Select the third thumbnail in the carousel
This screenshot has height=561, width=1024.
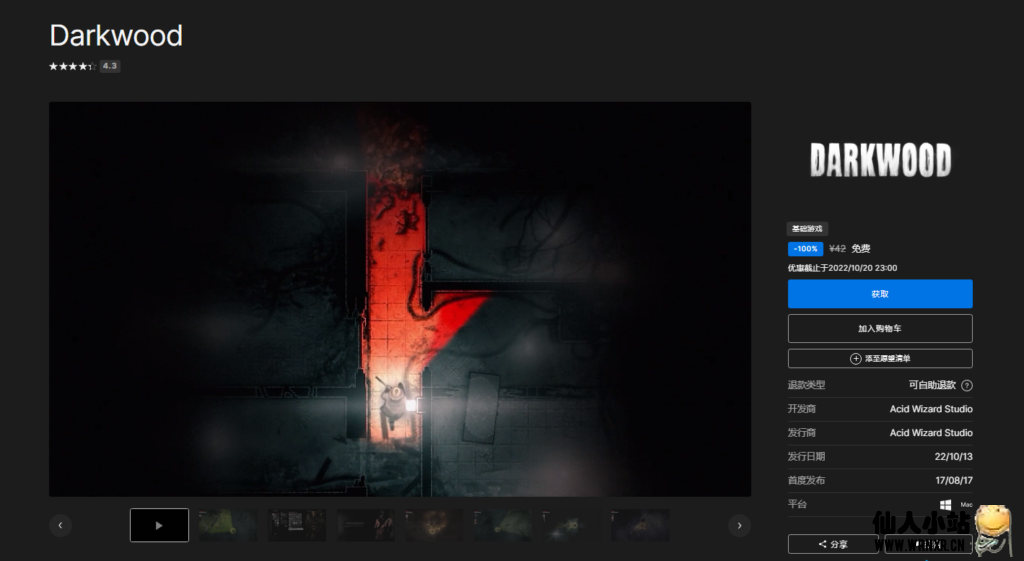tap(297, 525)
